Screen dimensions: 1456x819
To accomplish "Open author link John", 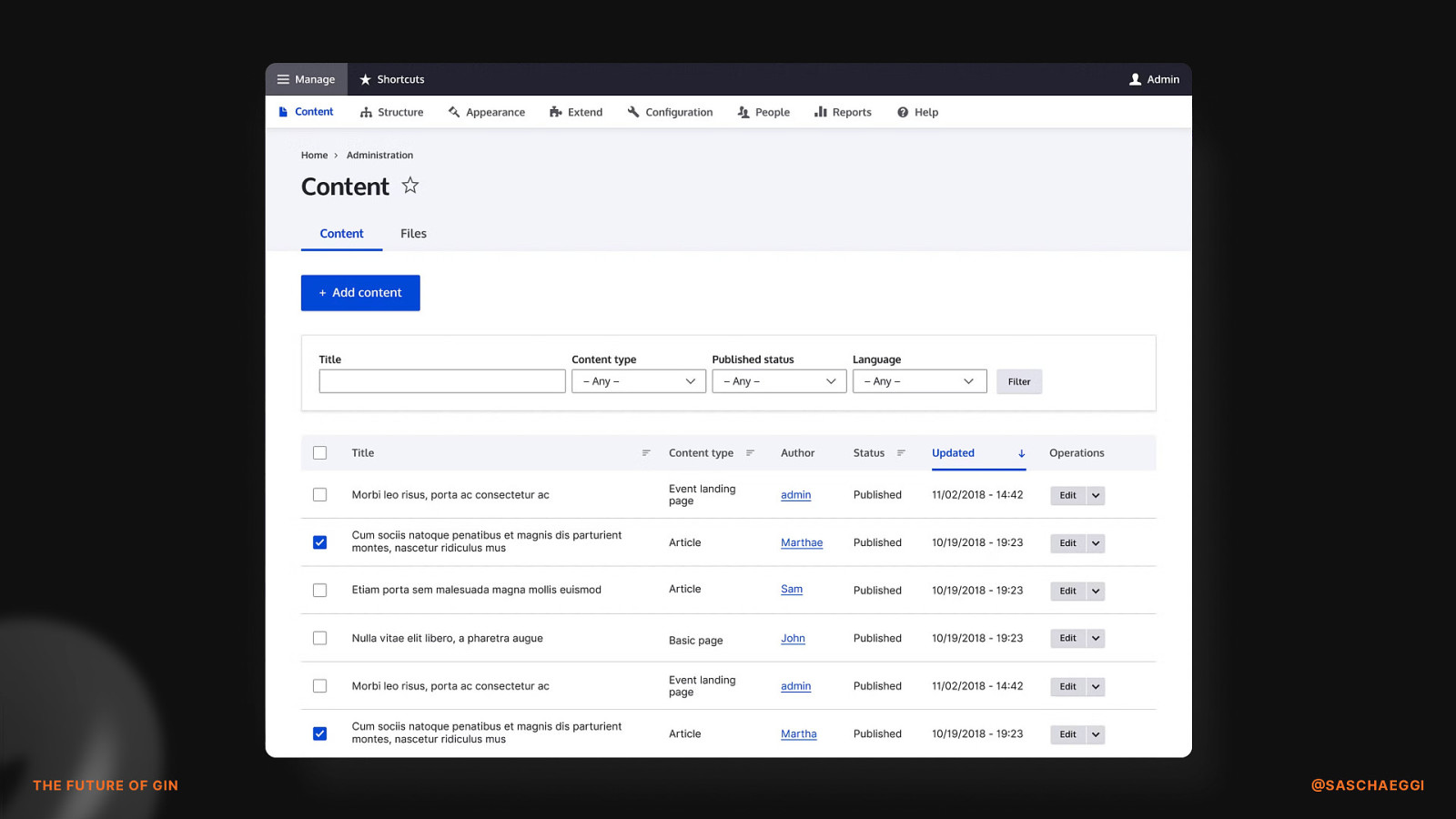I will pos(793,638).
